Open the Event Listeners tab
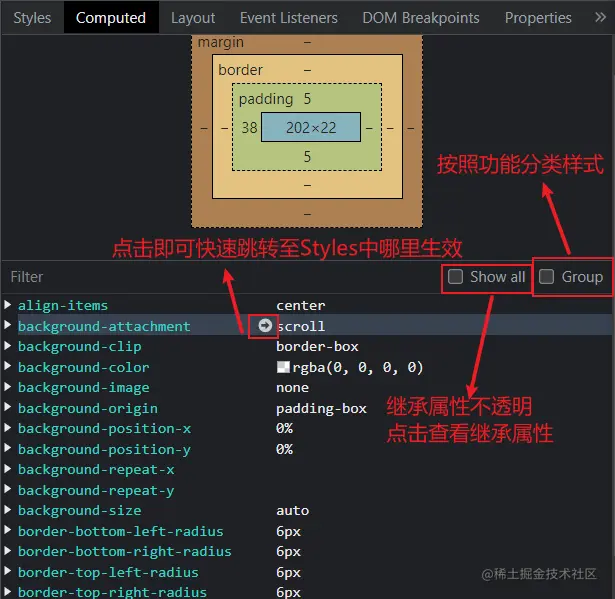 pos(289,18)
